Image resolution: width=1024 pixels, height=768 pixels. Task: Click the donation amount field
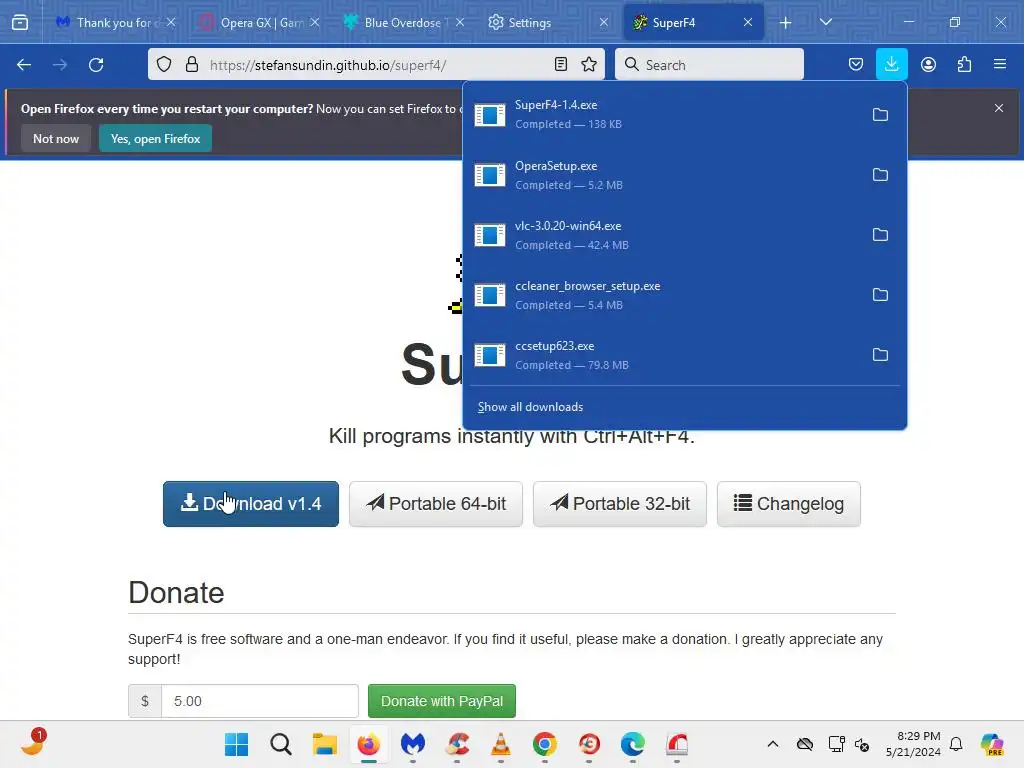tap(260, 701)
